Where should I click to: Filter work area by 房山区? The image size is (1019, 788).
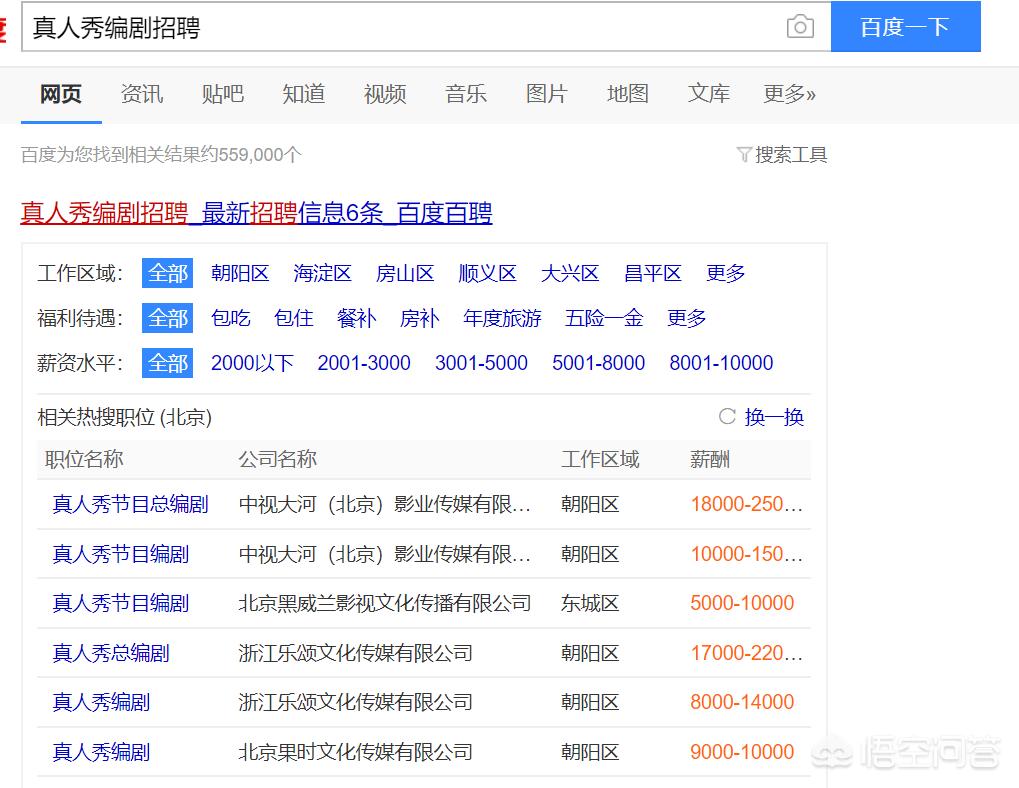coord(405,273)
